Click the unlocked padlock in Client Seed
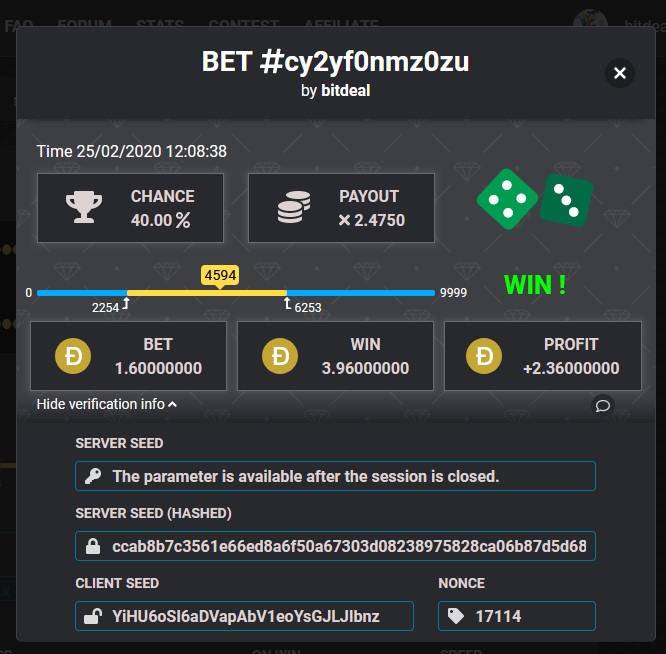 tap(93, 616)
